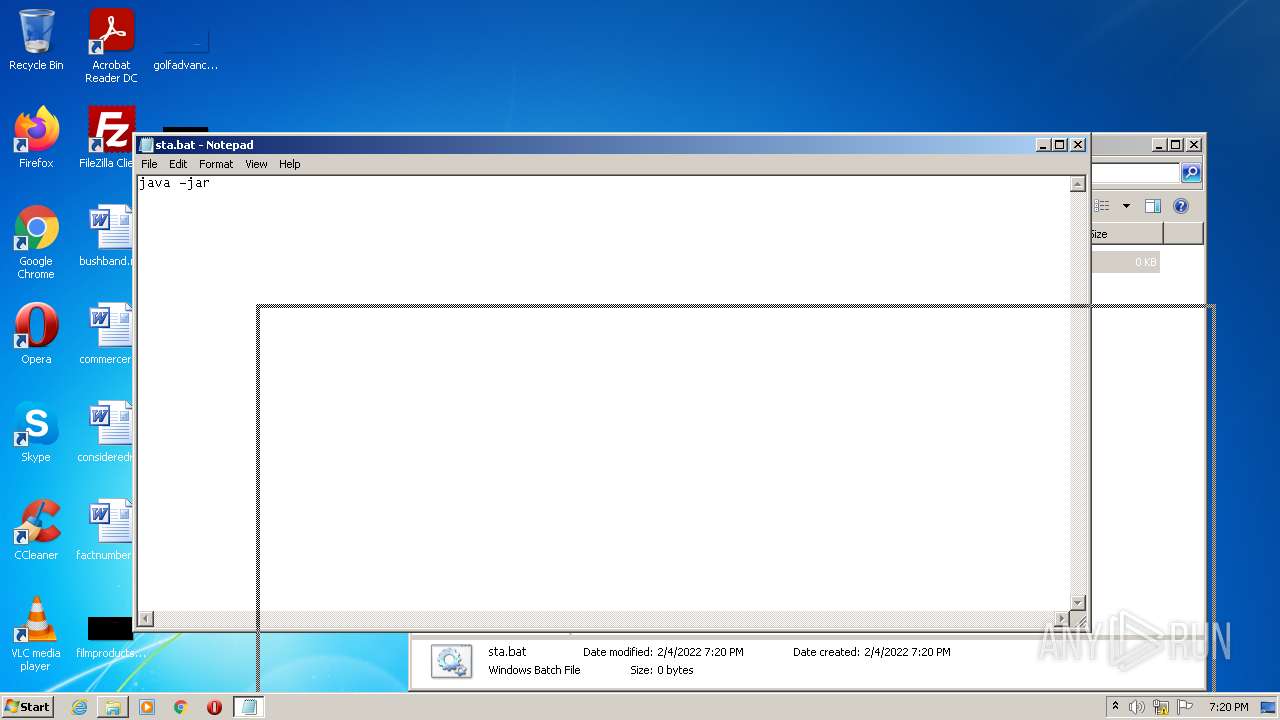Image resolution: width=1280 pixels, height=720 pixels.
Task: Launch Acrobat Reader DC shortcut
Action: pos(111,46)
